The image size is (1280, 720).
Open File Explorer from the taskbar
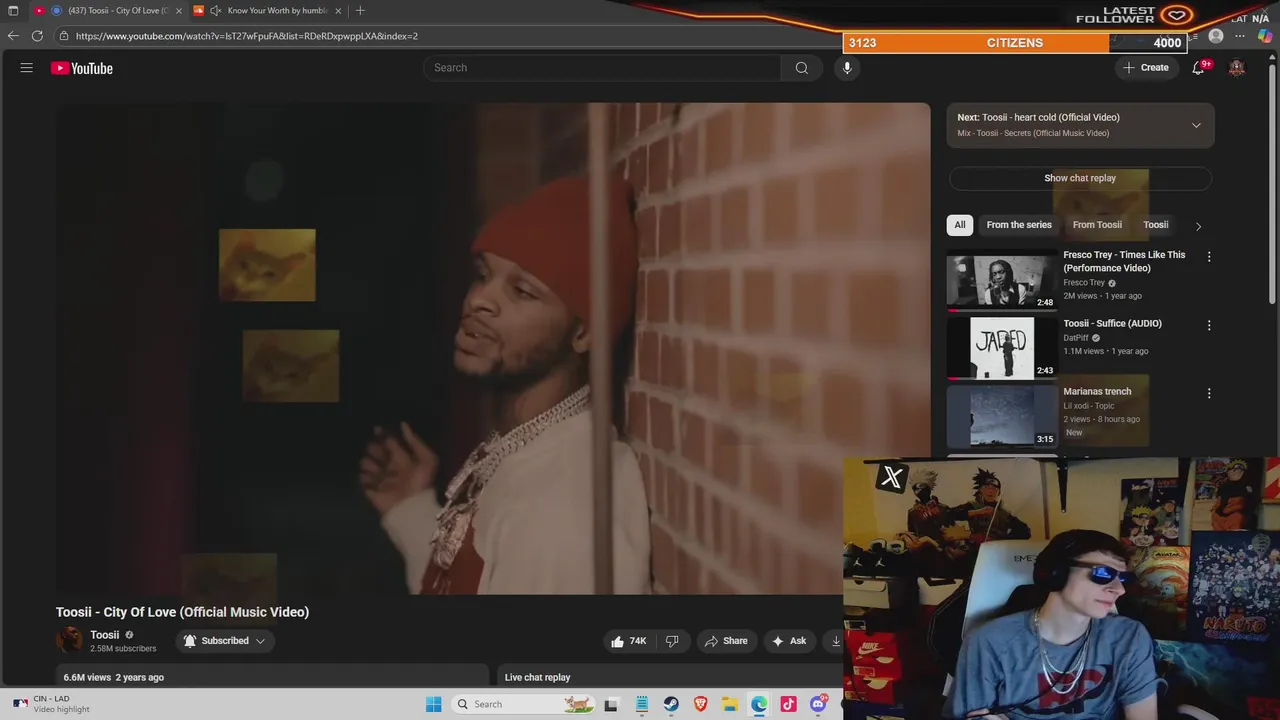click(x=730, y=704)
